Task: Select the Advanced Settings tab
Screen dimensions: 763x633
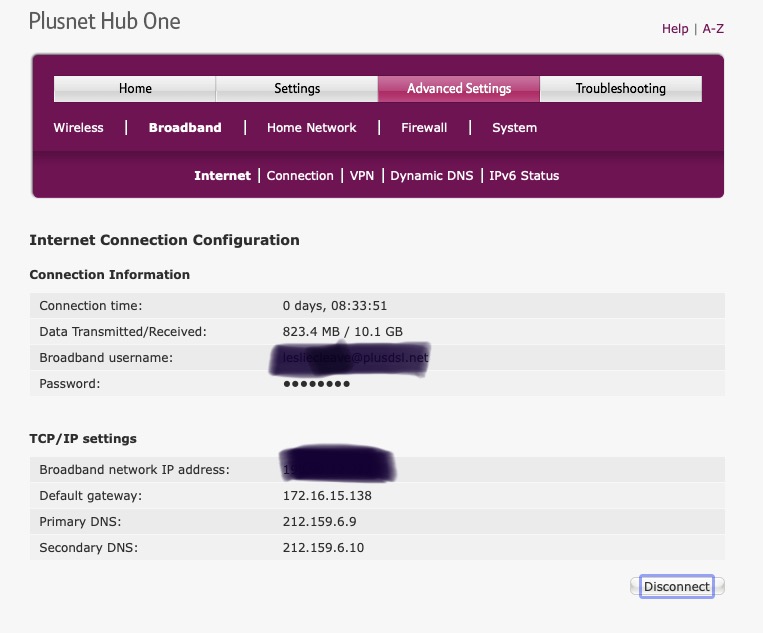Action: click(459, 89)
